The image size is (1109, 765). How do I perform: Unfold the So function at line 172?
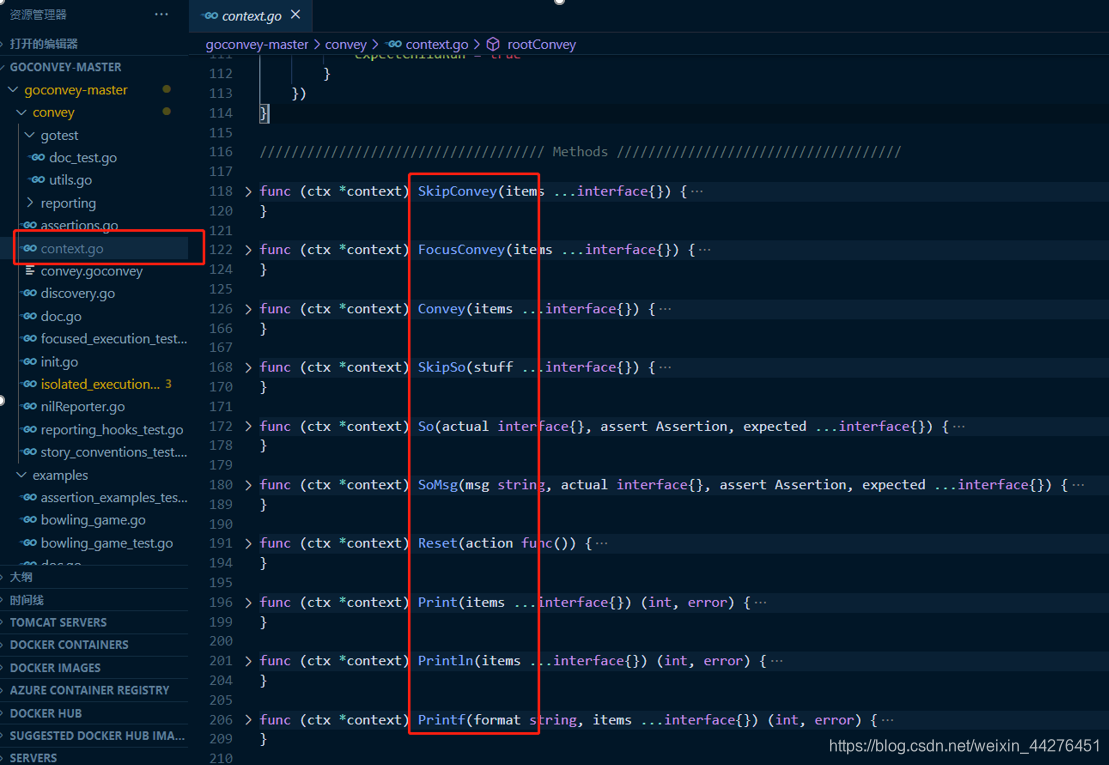[x=248, y=426]
